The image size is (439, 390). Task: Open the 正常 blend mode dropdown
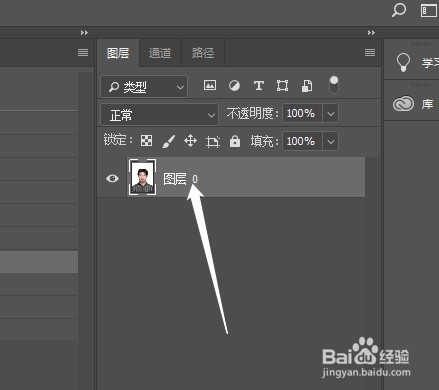coord(160,115)
